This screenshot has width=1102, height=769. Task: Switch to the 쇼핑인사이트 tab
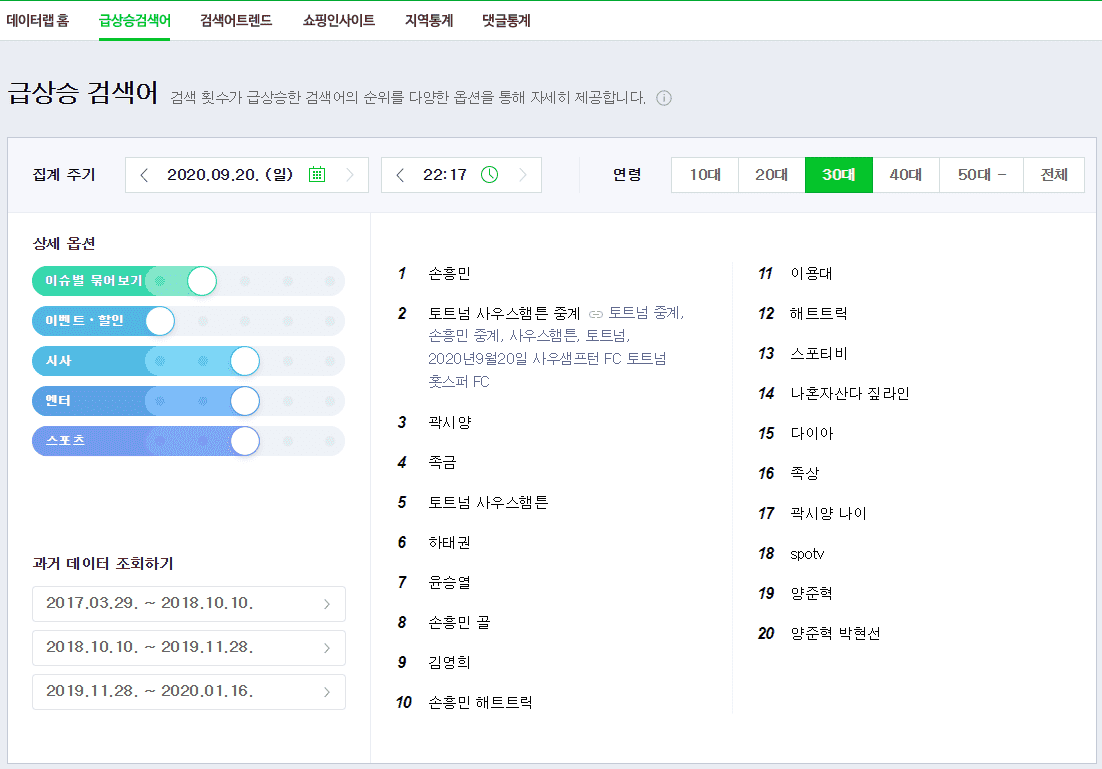[x=339, y=20]
